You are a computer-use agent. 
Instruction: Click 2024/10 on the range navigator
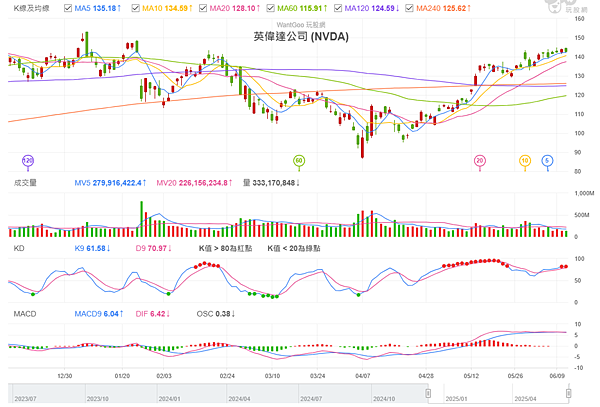(x=384, y=399)
